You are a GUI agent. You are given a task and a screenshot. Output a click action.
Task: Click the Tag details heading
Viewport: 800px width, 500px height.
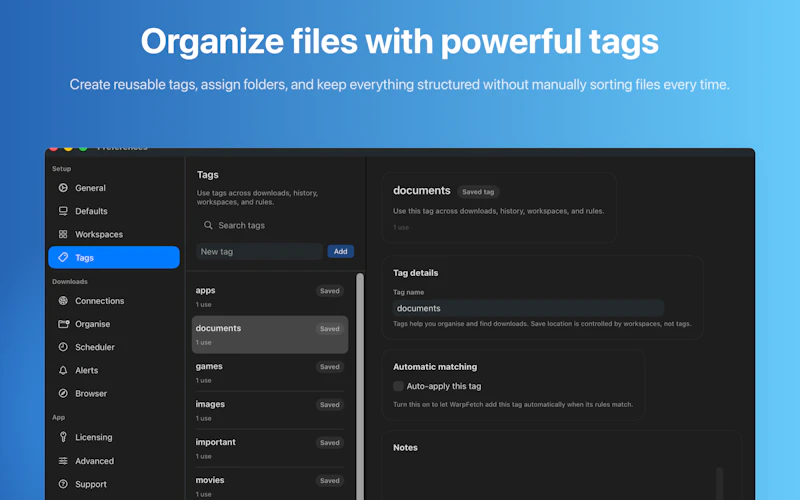(x=415, y=273)
